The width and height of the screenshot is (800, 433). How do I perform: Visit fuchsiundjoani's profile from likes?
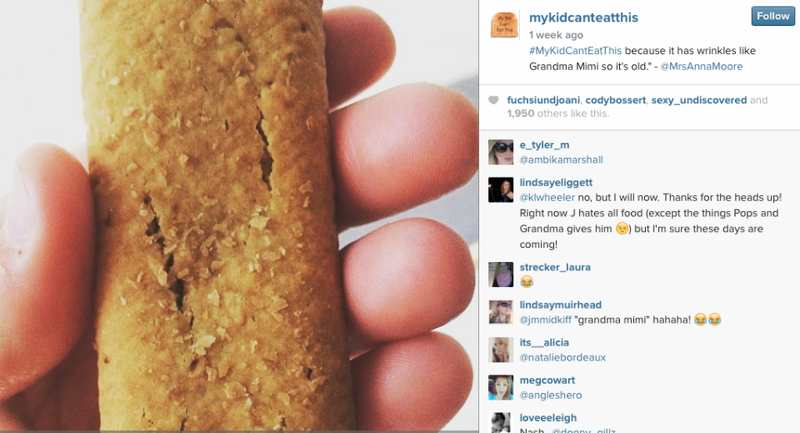click(x=543, y=100)
